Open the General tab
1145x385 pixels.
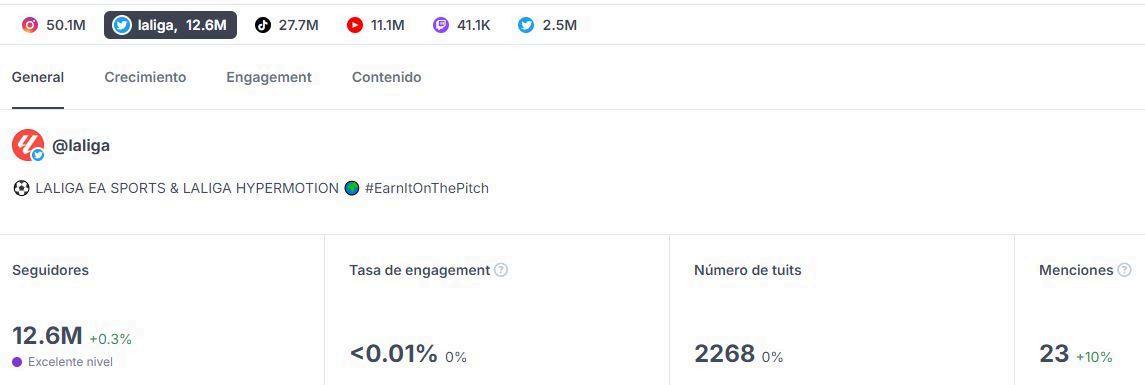pyautogui.click(x=38, y=77)
